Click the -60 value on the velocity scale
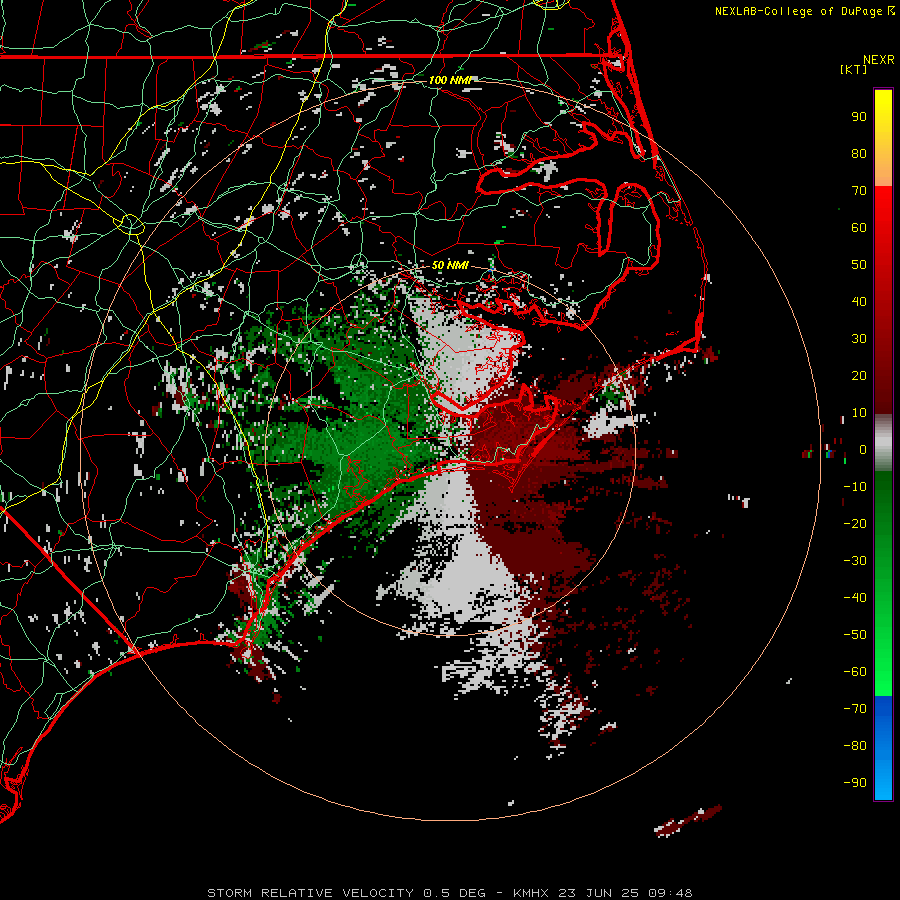 [x=855, y=672]
